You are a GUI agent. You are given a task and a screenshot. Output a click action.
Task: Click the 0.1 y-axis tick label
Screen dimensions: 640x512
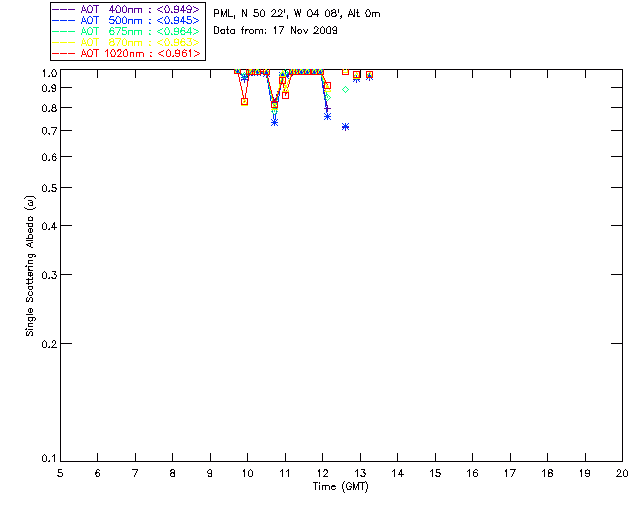[49, 459]
